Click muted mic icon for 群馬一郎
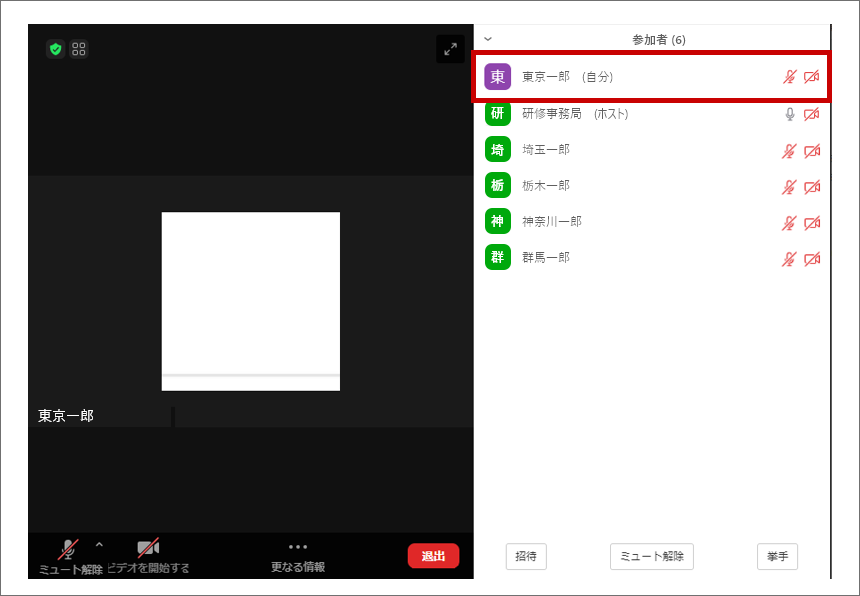 pos(789,259)
